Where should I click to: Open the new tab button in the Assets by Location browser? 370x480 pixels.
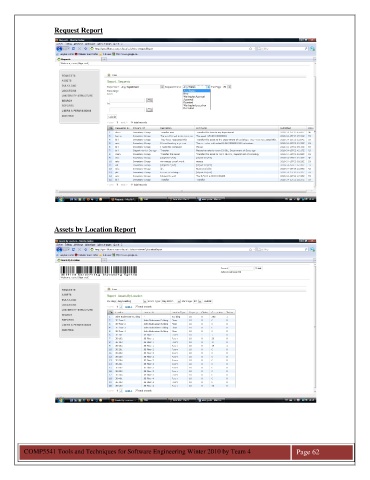(x=104, y=260)
